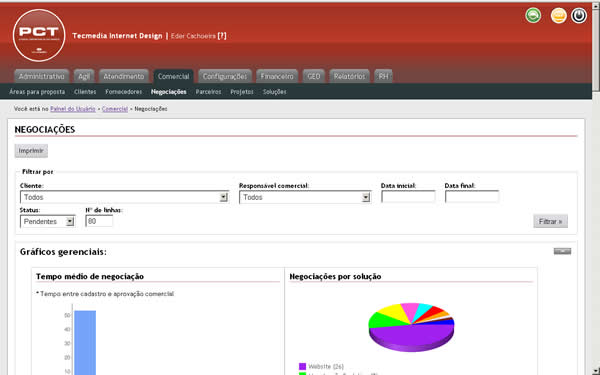Click the Tempo médio de negociação heading
Image resolution: width=600 pixels, height=375 pixels.
pyautogui.click(x=90, y=276)
